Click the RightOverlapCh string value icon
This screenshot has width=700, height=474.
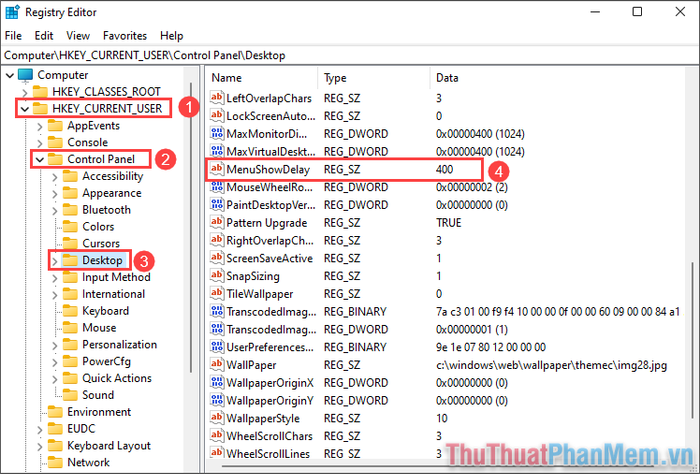pos(217,240)
